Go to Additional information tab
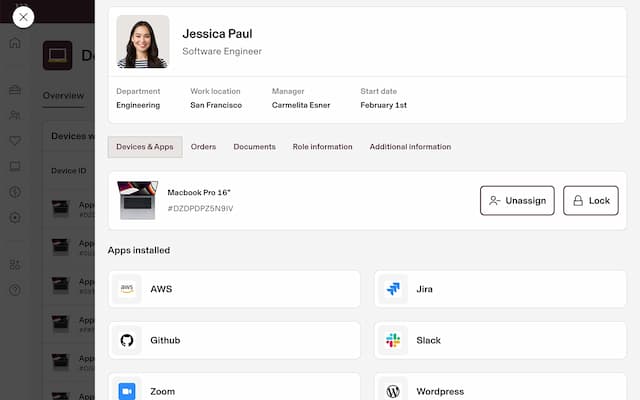 410,147
